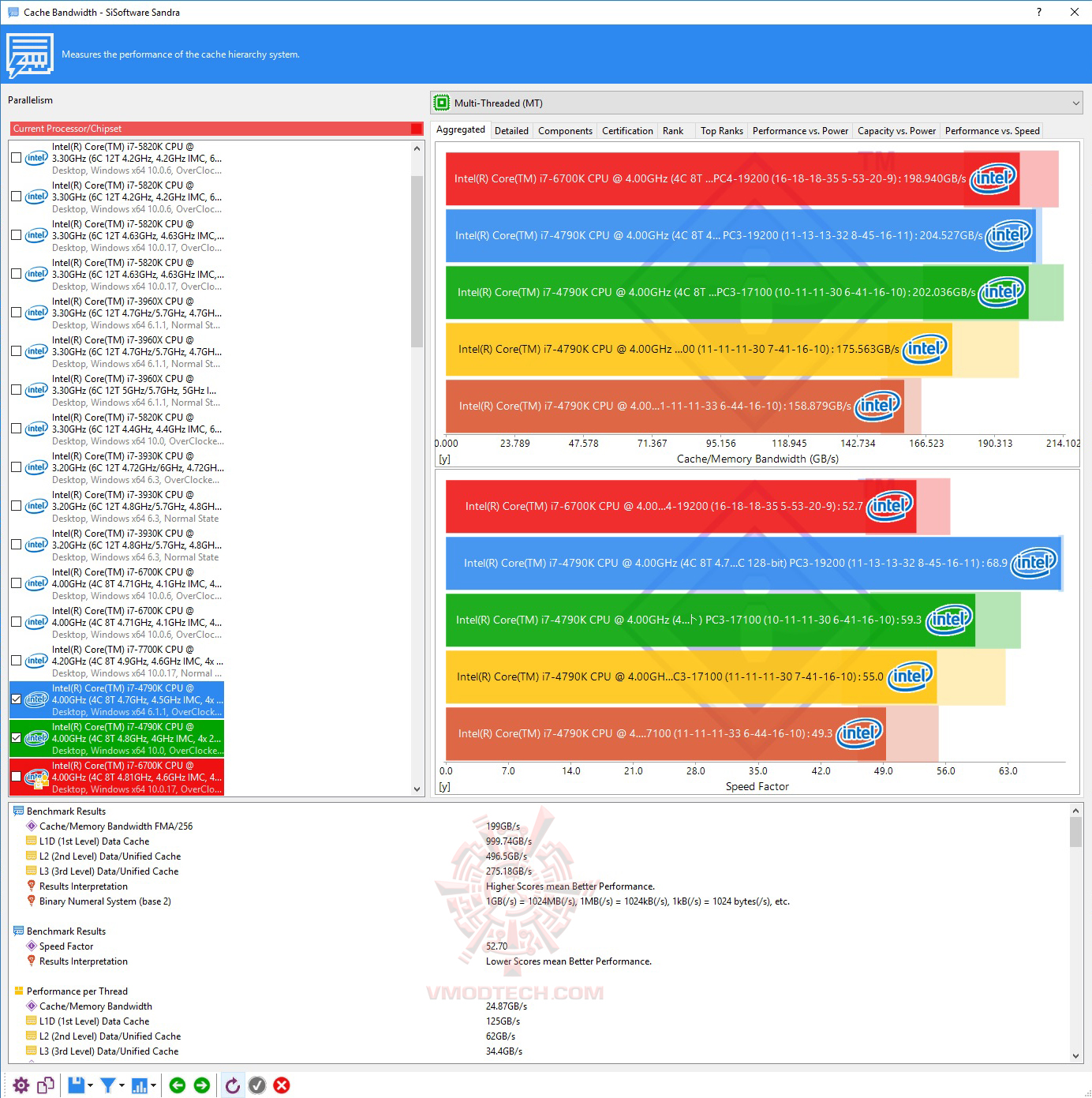Click the purple refresh arrow icon
1092x1098 pixels.
232,1085
